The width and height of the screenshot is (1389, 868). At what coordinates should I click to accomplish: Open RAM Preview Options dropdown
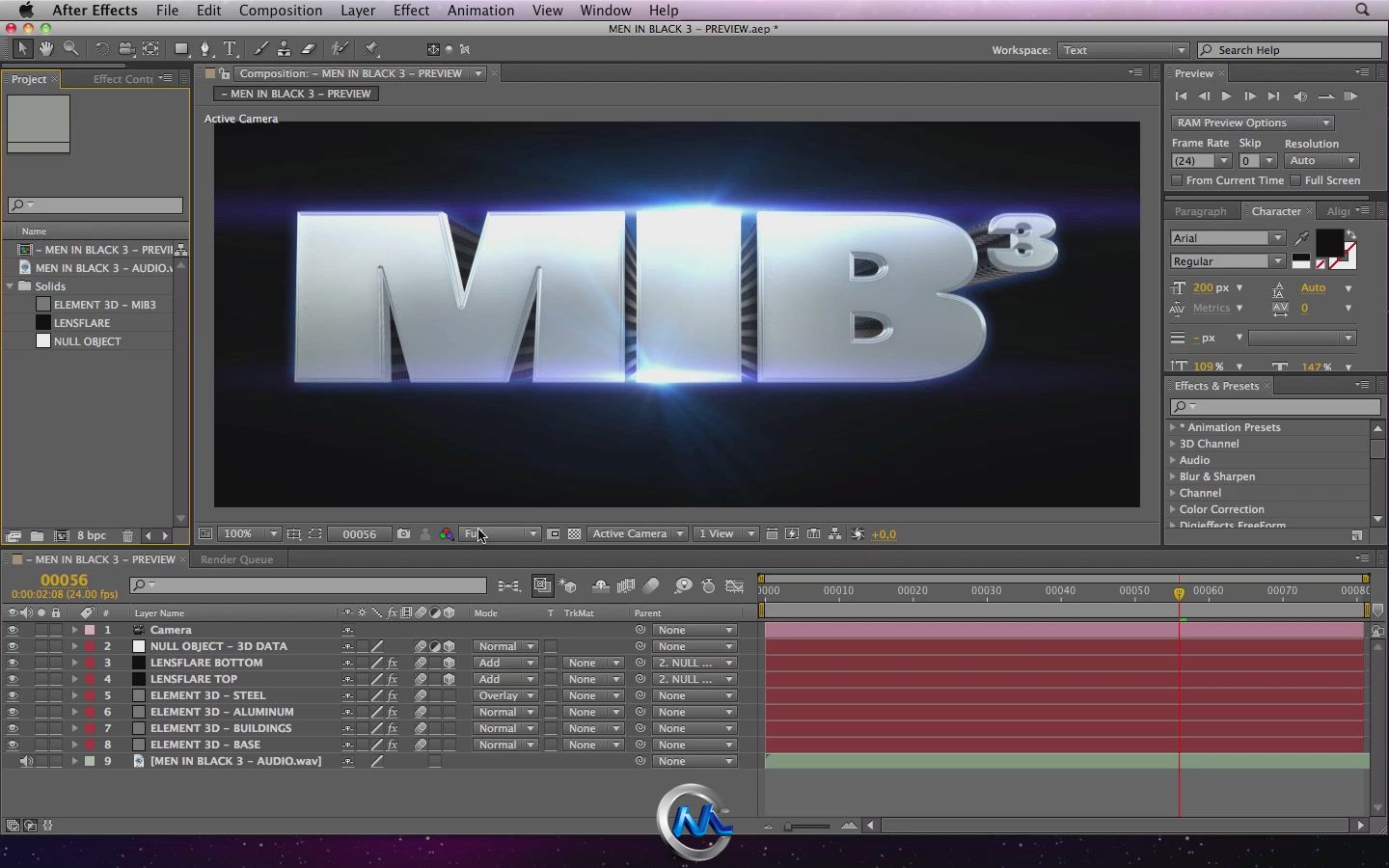(x=1252, y=122)
